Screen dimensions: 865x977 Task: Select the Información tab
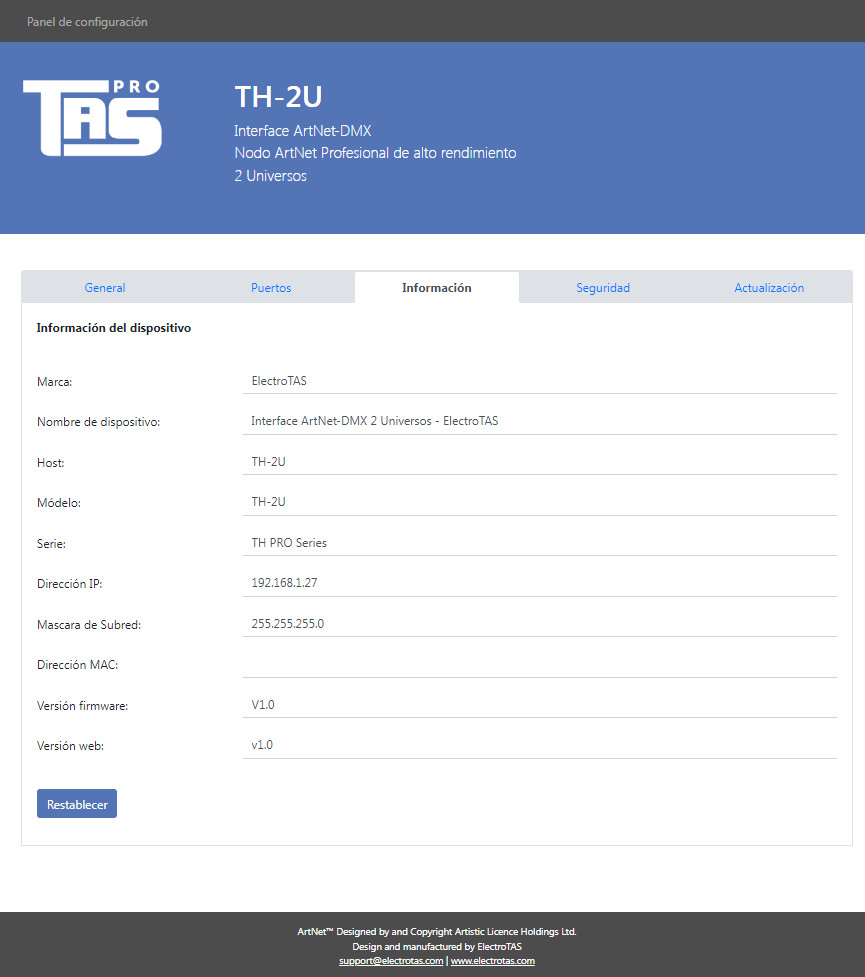(437, 288)
